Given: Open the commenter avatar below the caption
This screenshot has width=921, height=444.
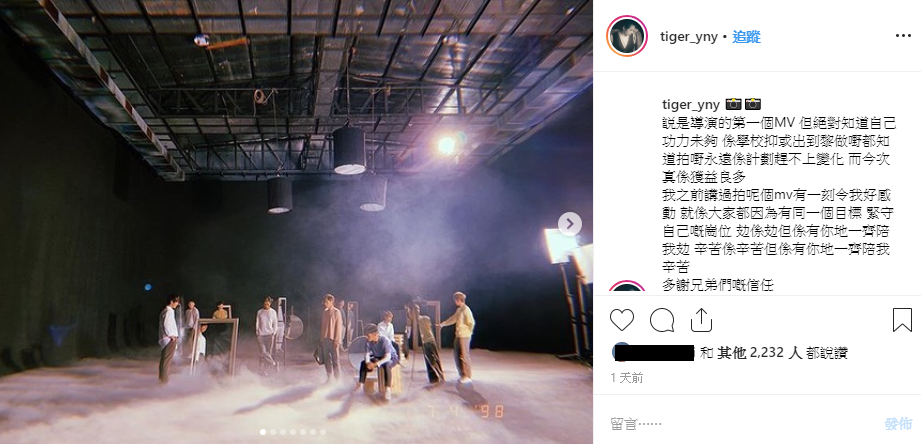Looking at the screenshot, I should (627, 288).
